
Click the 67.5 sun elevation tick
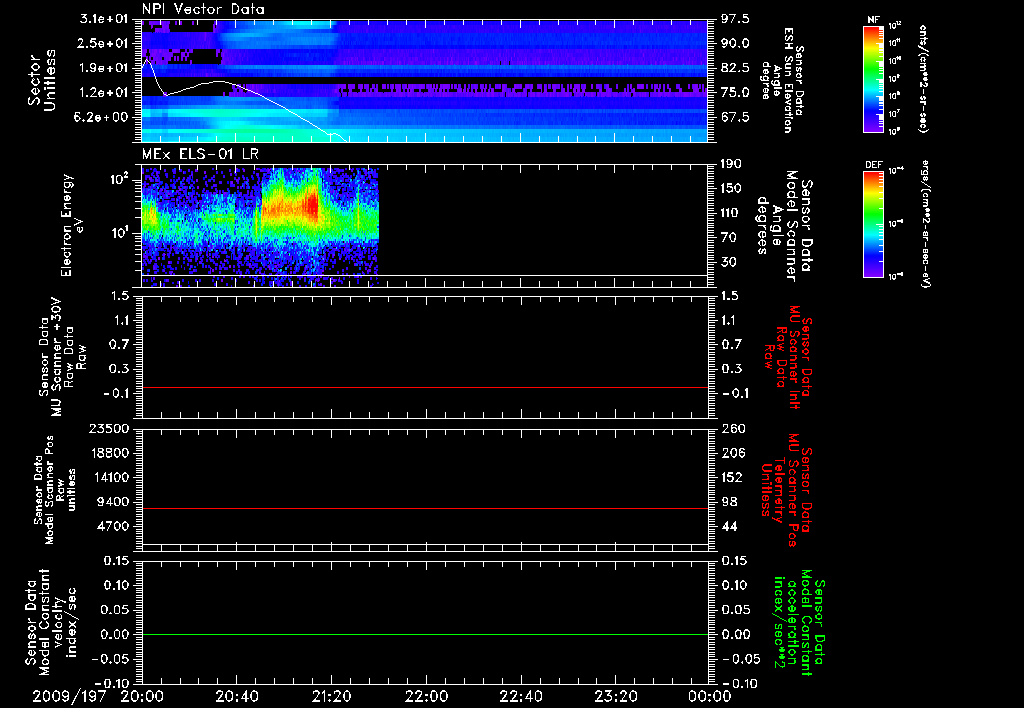point(735,117)
